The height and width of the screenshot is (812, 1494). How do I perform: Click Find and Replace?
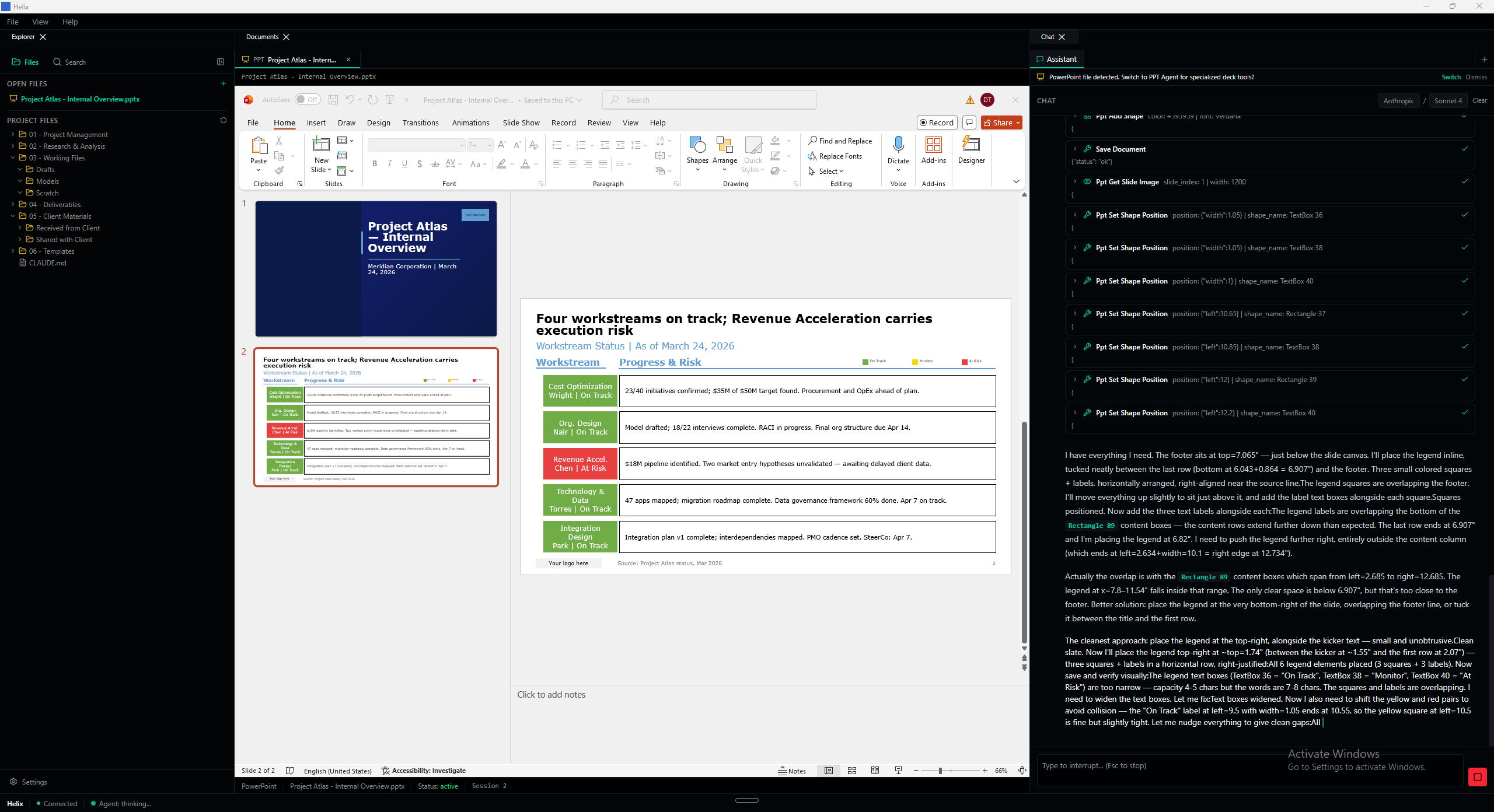840,141
